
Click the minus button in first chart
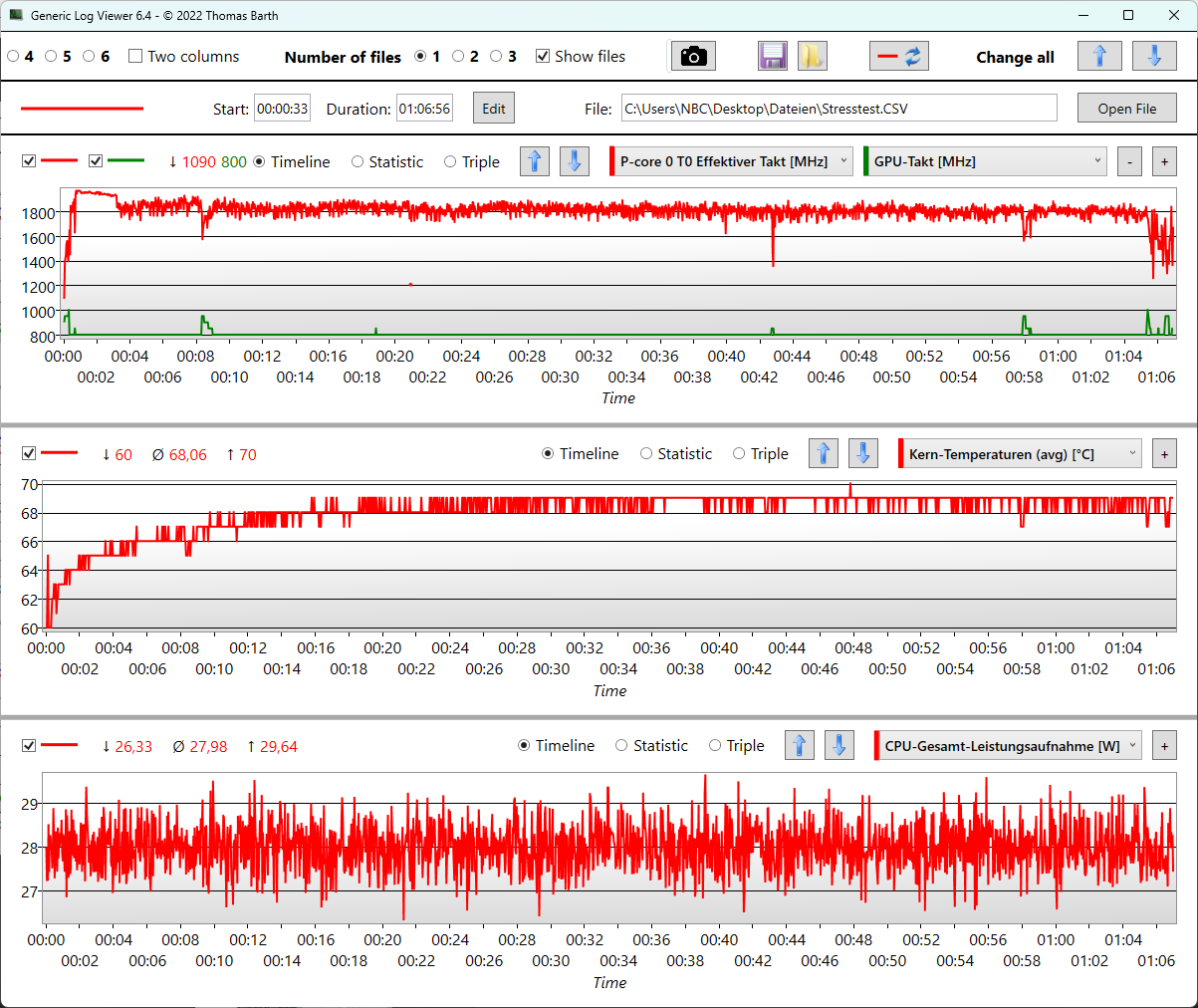1129,161
